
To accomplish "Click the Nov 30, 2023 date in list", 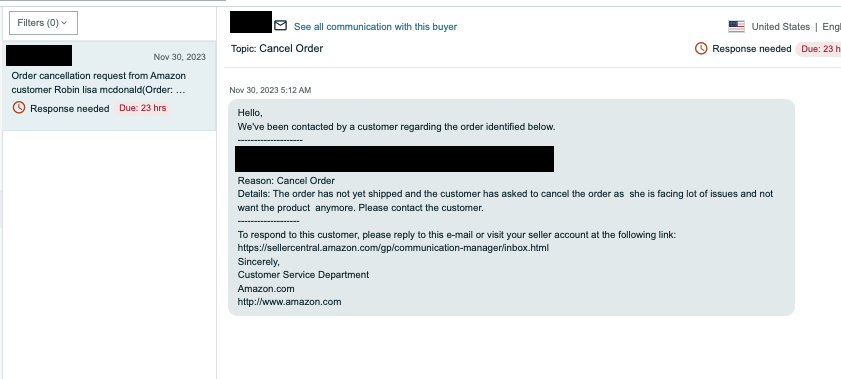I will 180,57.
